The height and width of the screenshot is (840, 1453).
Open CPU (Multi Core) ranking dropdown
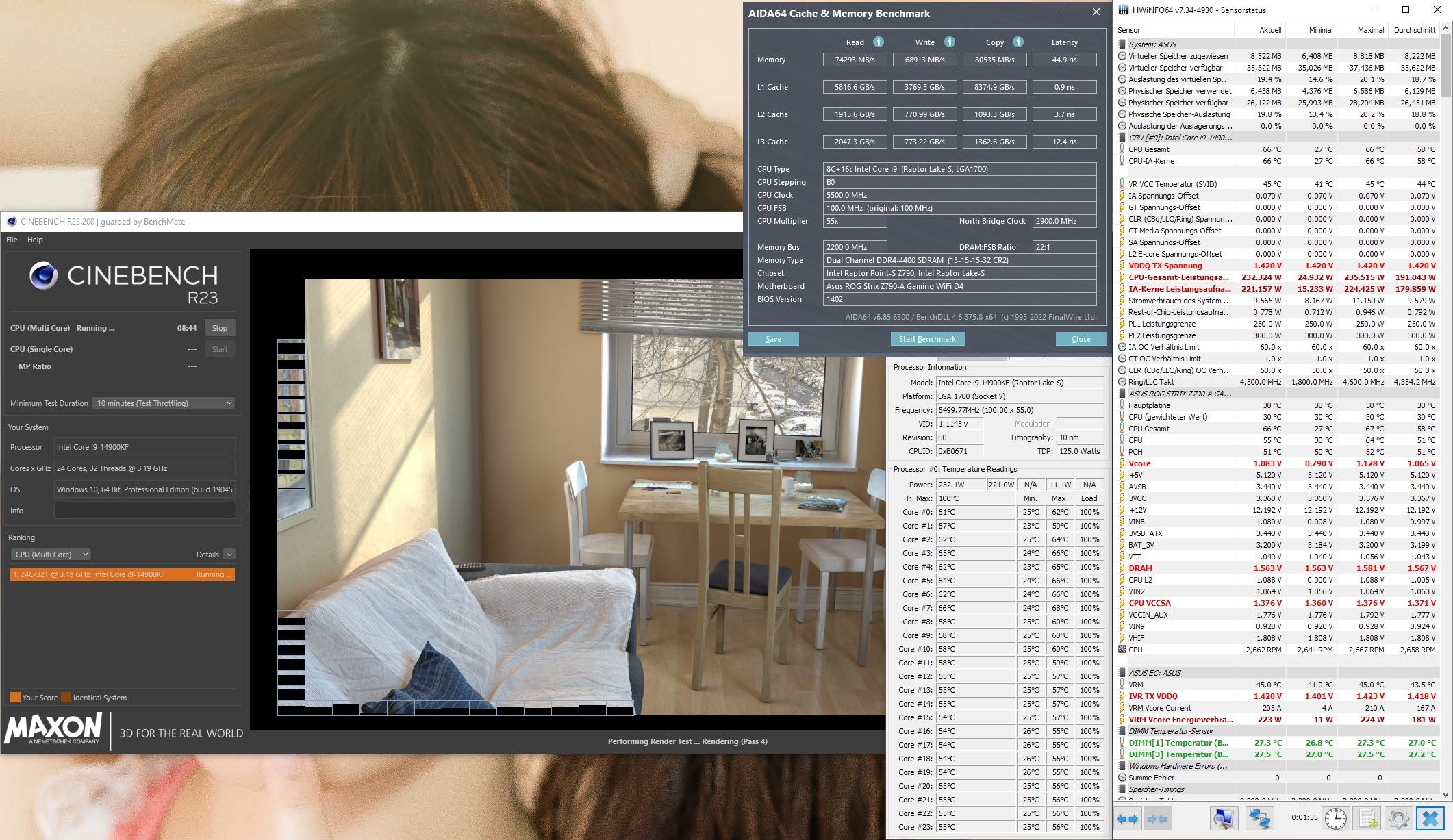[51, 555]
